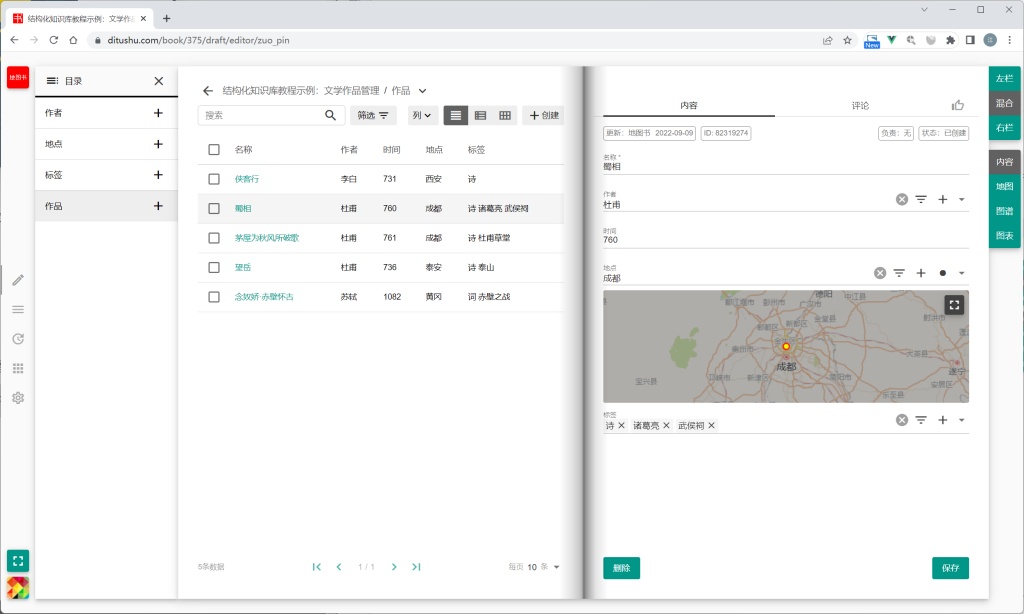Screen dimensions: 1024x614
Task: Clear all tags in 标签 field
Action: [902, 420]
